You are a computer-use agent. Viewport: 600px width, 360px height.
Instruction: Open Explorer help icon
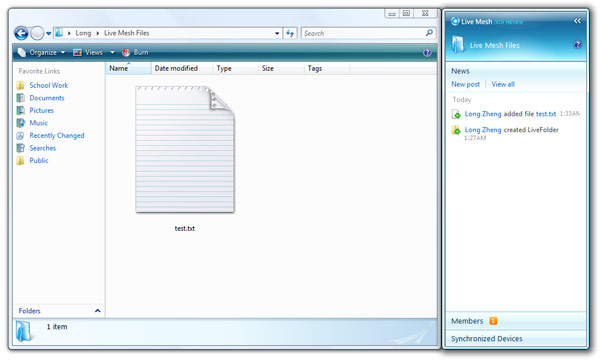tap(427, 53)
